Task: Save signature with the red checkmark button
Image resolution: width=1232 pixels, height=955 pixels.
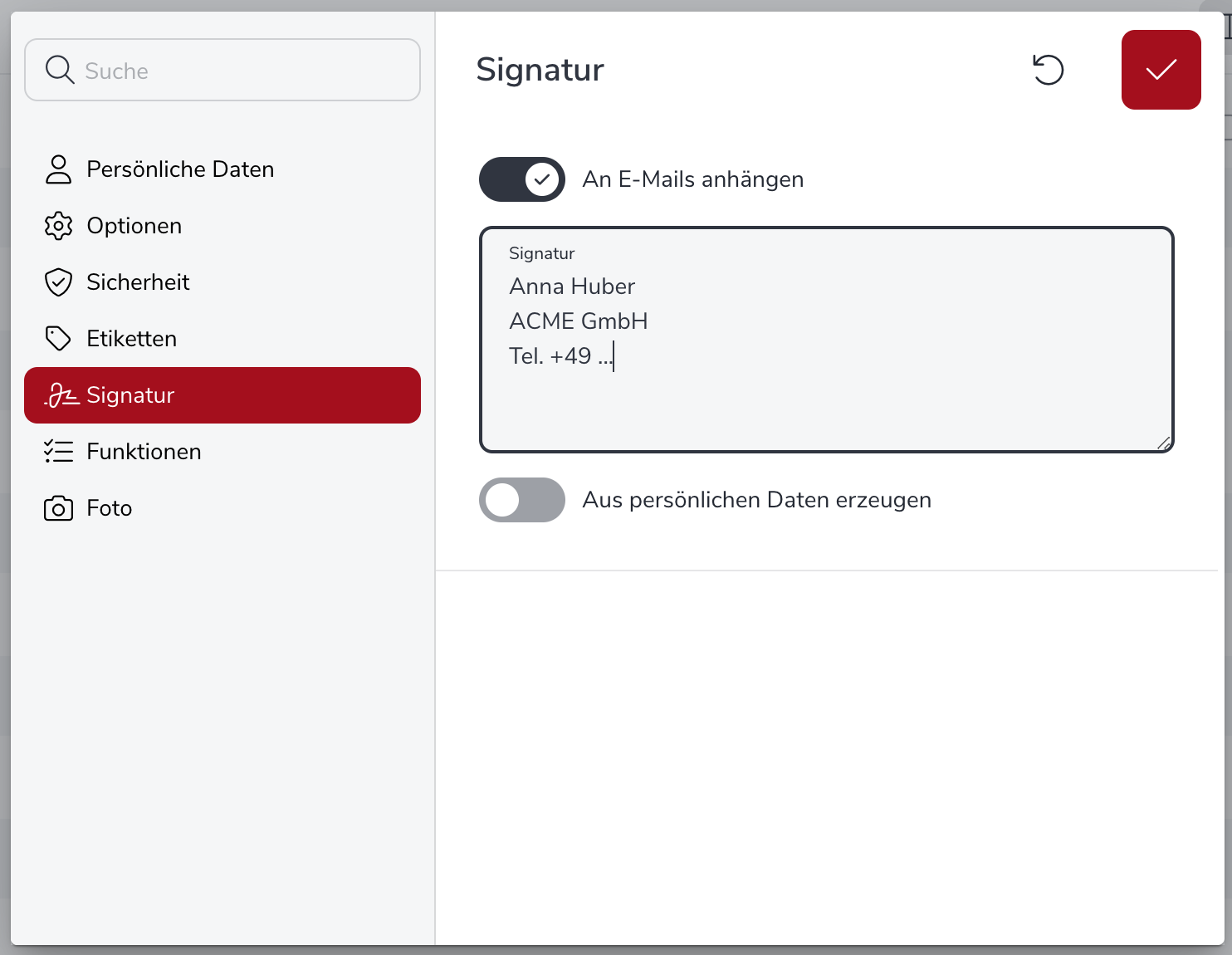Action: click(1161, 70)
